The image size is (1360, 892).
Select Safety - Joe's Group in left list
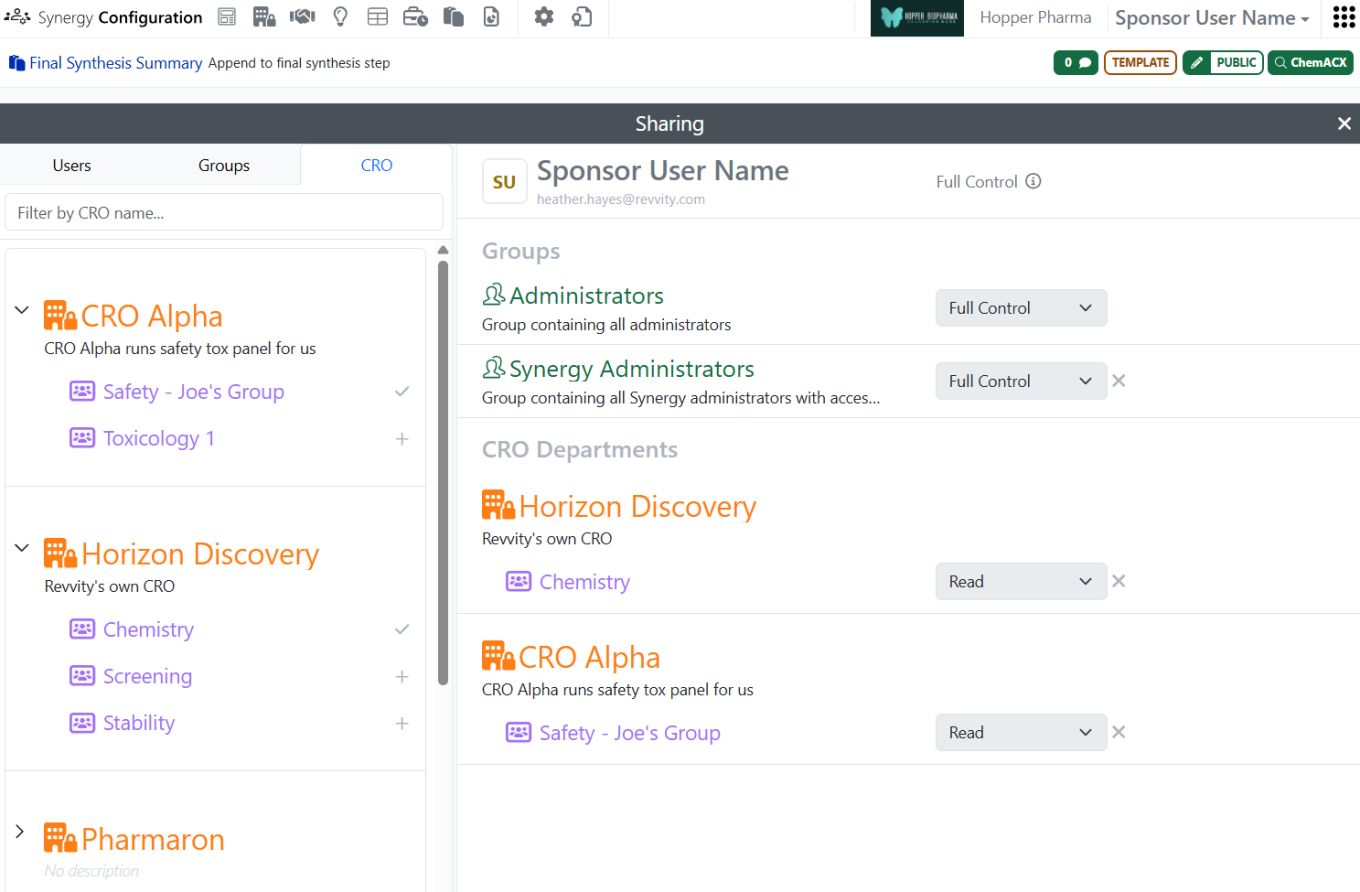point(193,392)
